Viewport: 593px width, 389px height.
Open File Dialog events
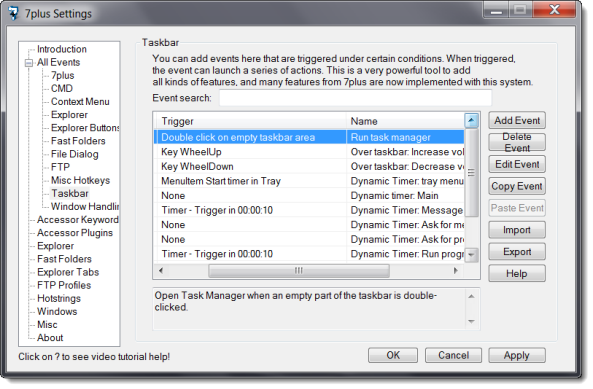[75, 154]
